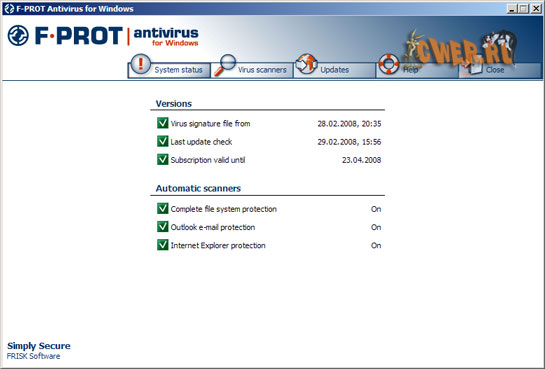Image resolution: width=545 pixels, height=369 pixels.
Task: Click 'Outlook e-mail protection' text
Action: click(x=213, y=227)
